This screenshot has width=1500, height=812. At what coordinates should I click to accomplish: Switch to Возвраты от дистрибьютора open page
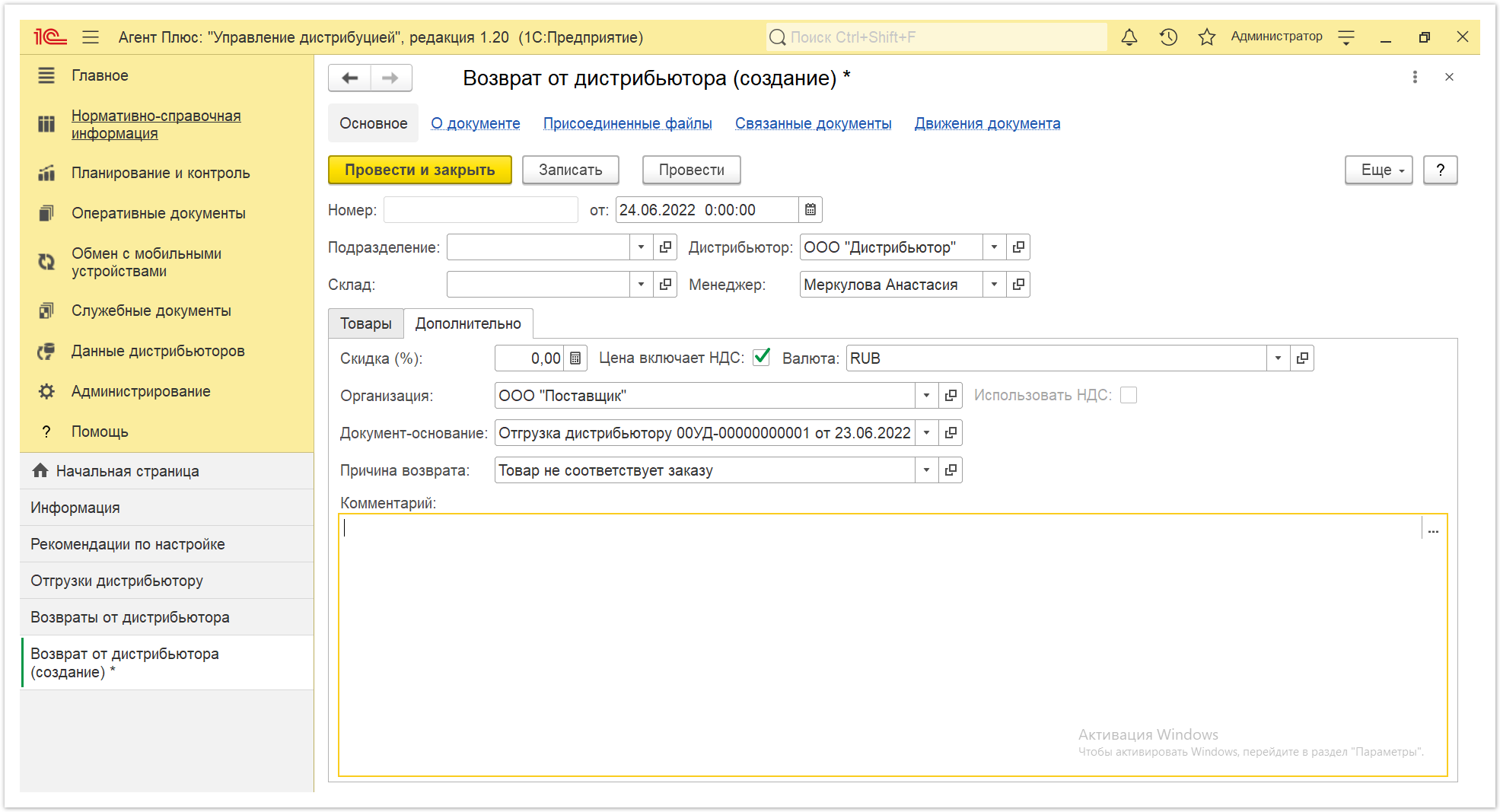pyautogui.click(x=167, y=617)
